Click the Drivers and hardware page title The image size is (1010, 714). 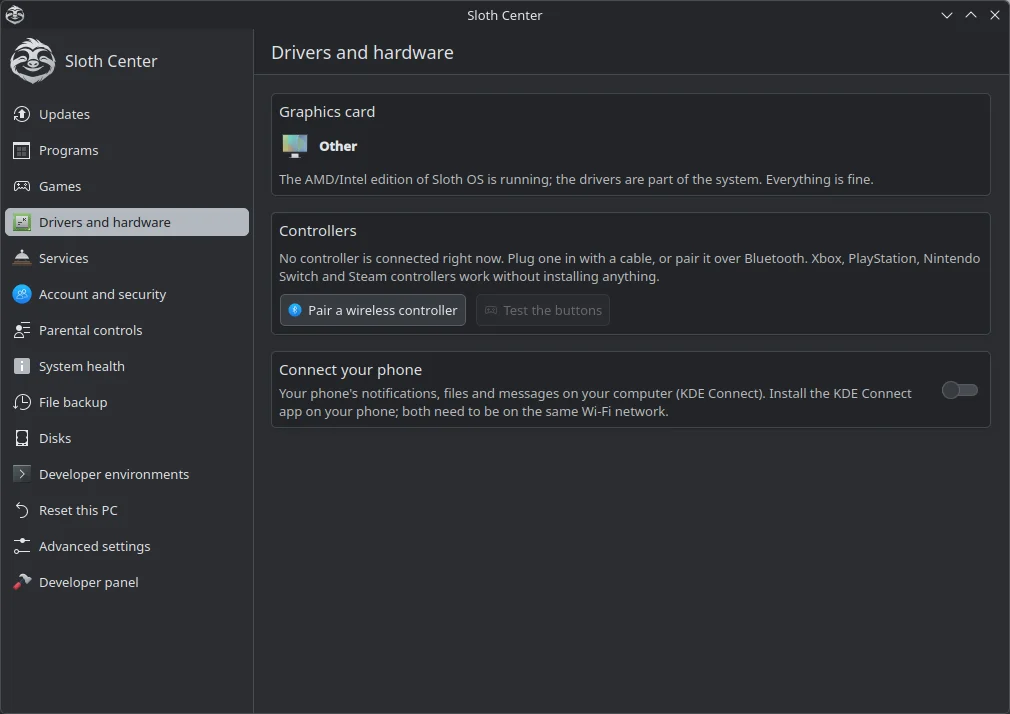pos(363,52)
